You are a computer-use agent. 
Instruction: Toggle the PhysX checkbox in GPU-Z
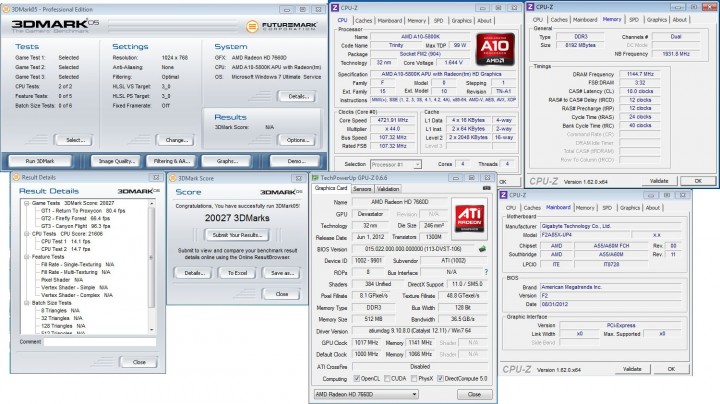click(x=414, y=379)
